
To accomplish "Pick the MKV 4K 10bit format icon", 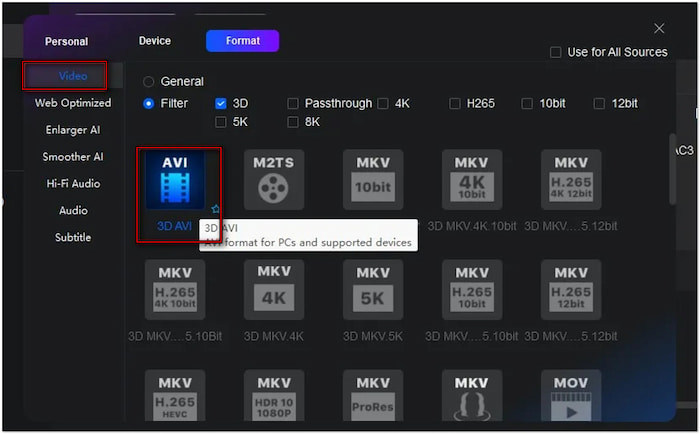I will [x=472, y=180].
